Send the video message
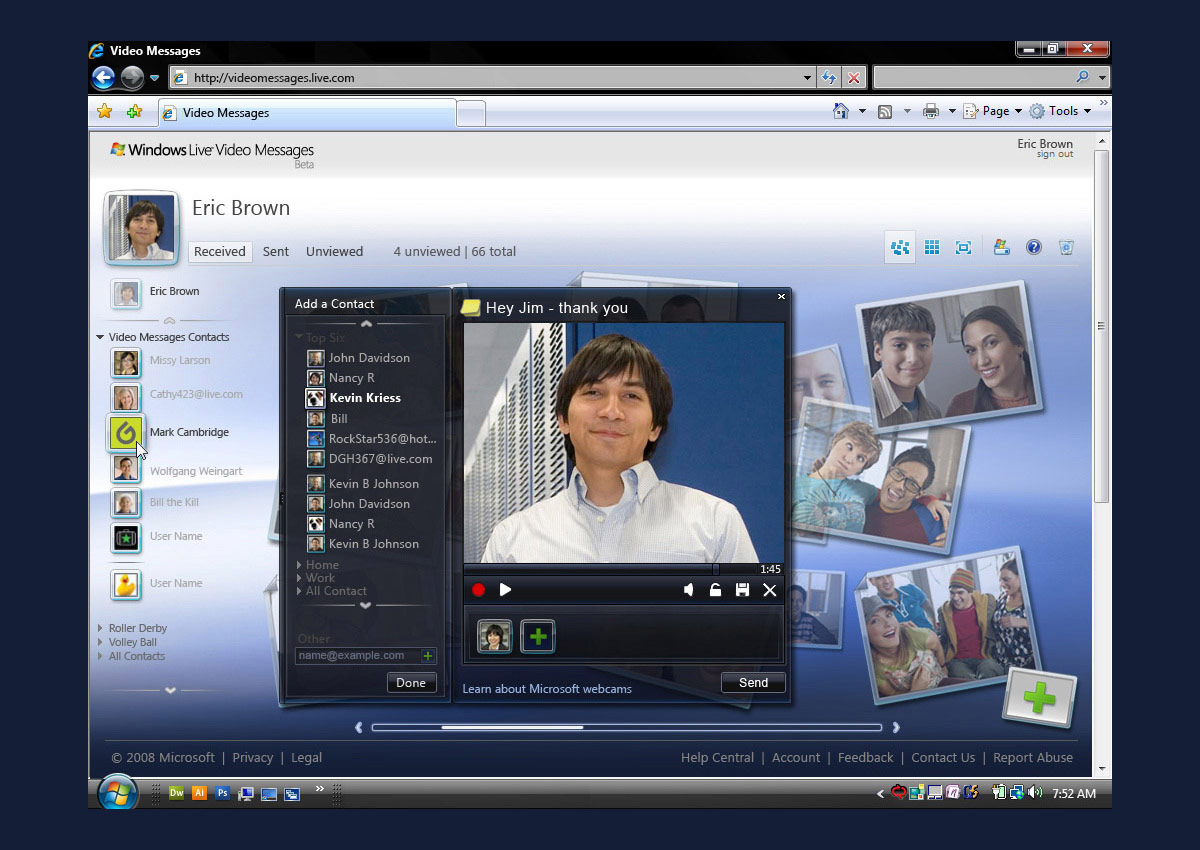1200x850 pixels. point(753,683)
